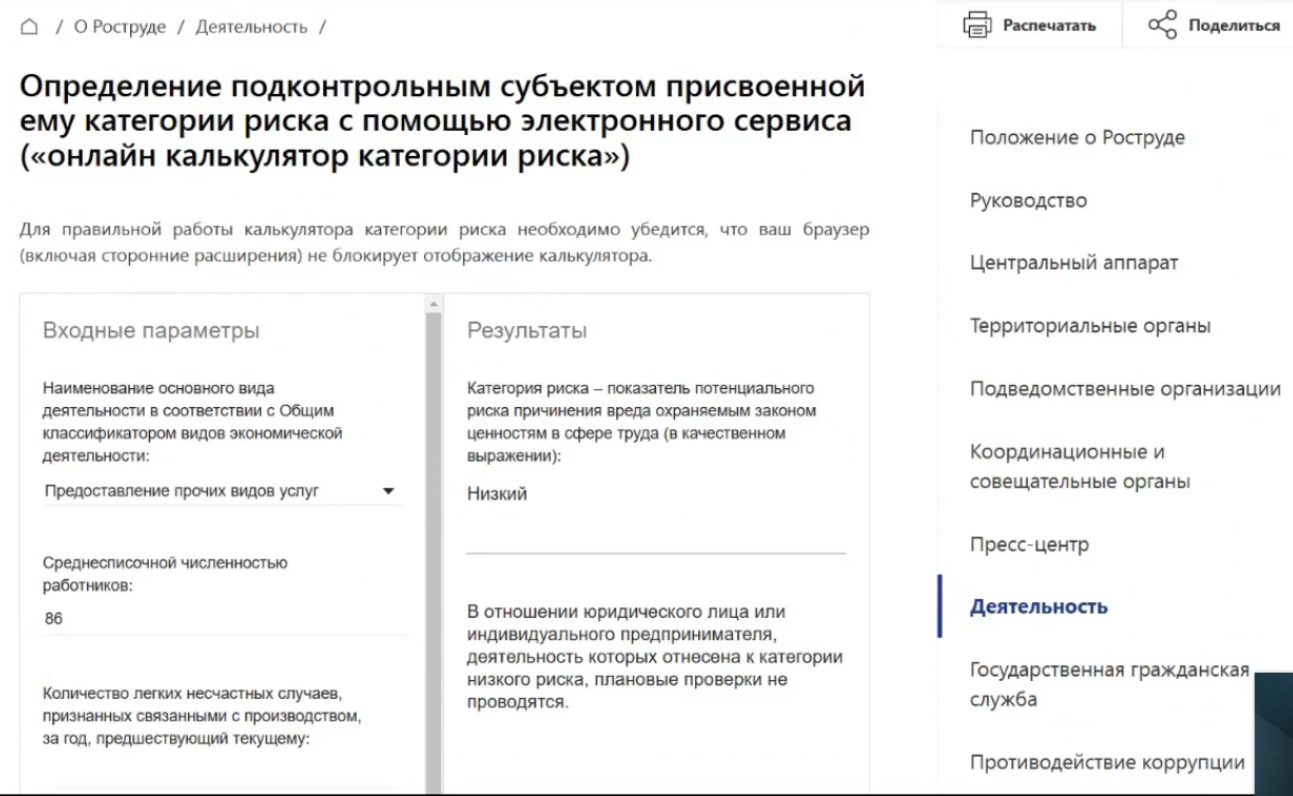Click the home icon in breadcrumbs

pos(29,27)
